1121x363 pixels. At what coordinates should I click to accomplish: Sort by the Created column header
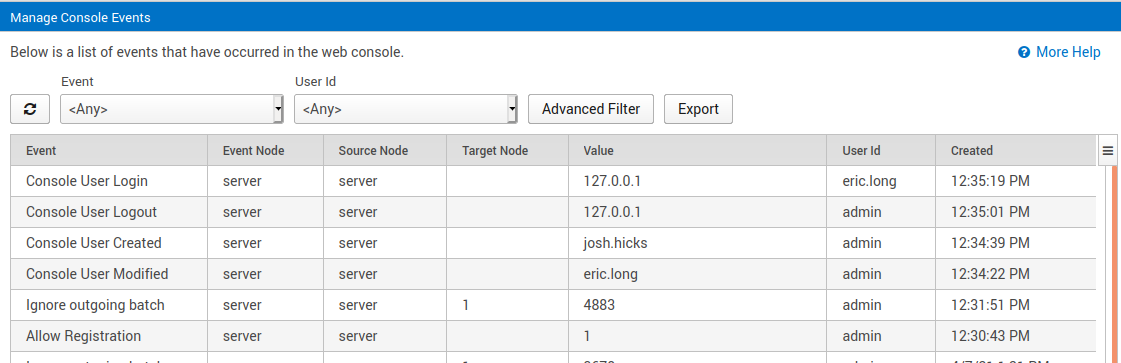pos(1015,151)
